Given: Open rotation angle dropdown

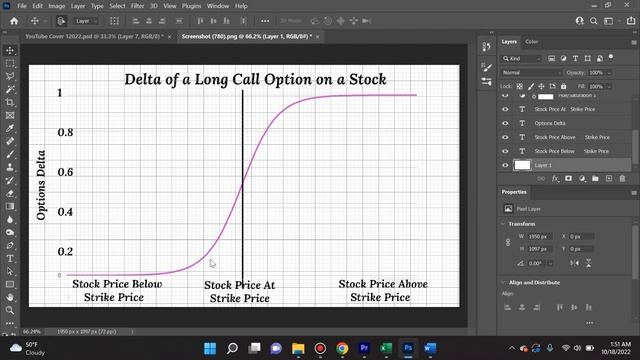Looking at the screenshot, I should tap(550, 263).
